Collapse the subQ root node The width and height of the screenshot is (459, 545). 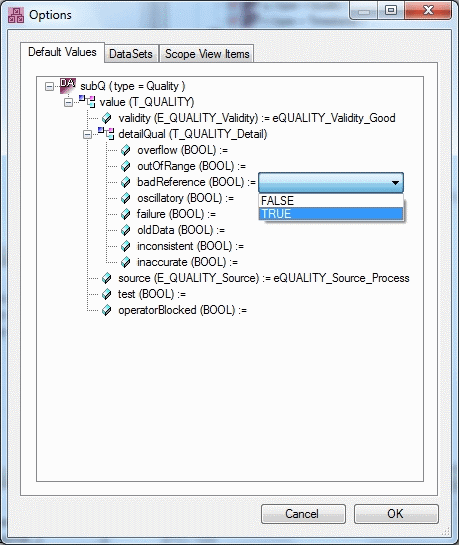coord(49,86)
